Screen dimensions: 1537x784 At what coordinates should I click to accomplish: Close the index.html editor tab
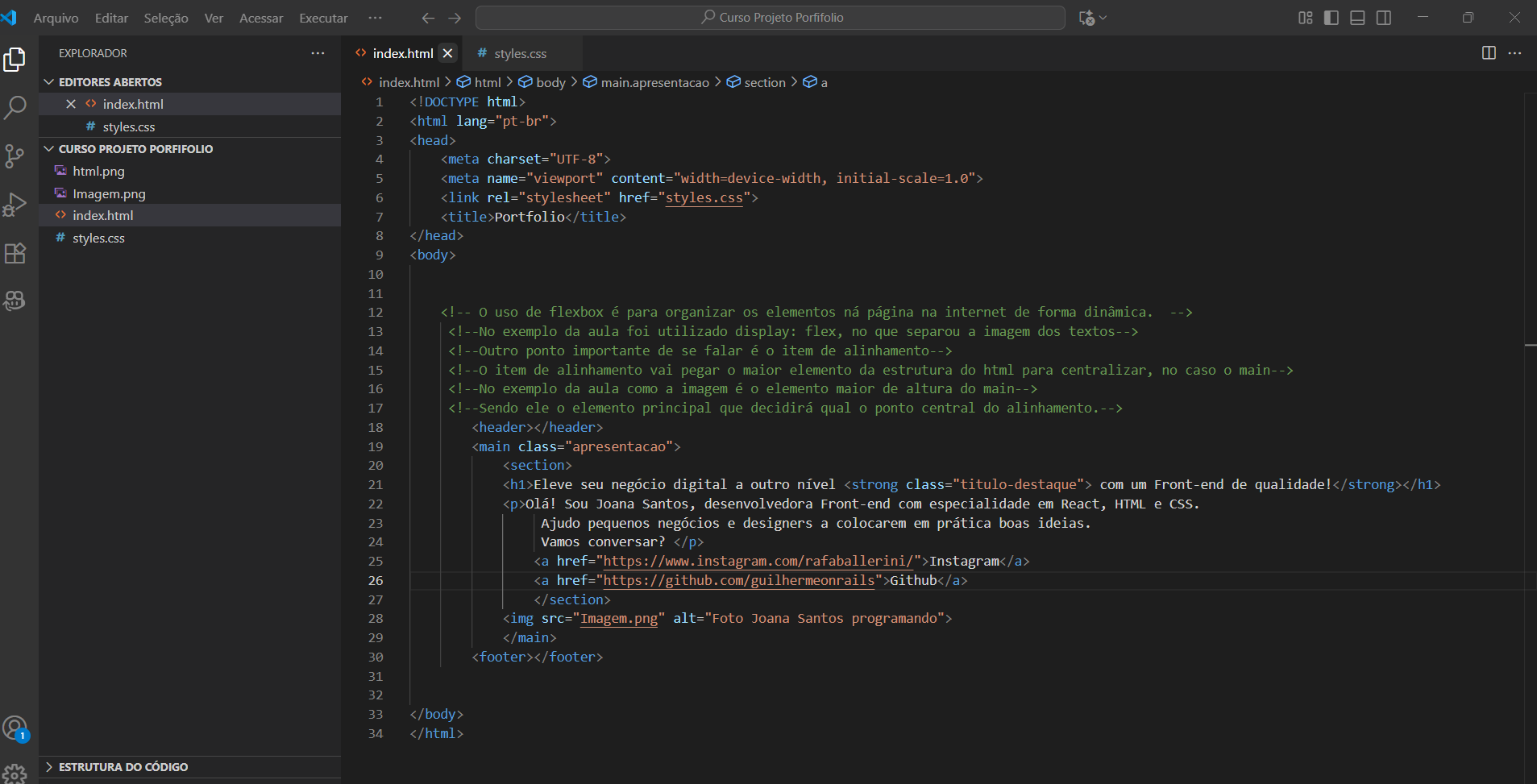click(447, 53)
